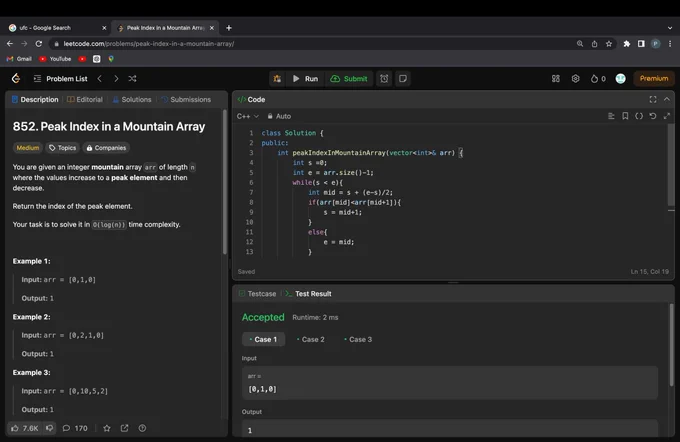
Task: Run the code
Action: coord(305,79)
